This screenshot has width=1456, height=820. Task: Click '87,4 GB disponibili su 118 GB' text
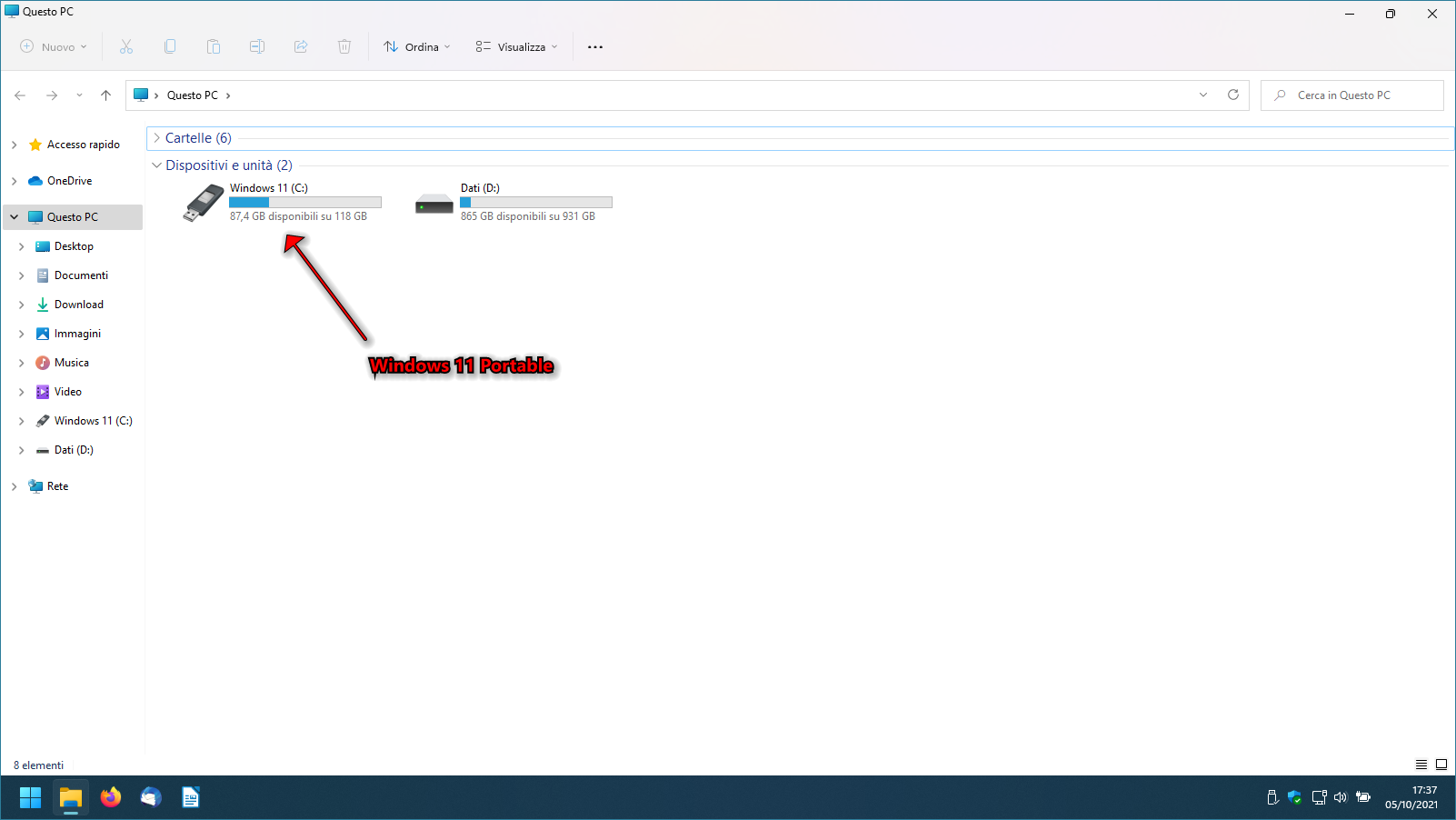[x=298, y=216]
